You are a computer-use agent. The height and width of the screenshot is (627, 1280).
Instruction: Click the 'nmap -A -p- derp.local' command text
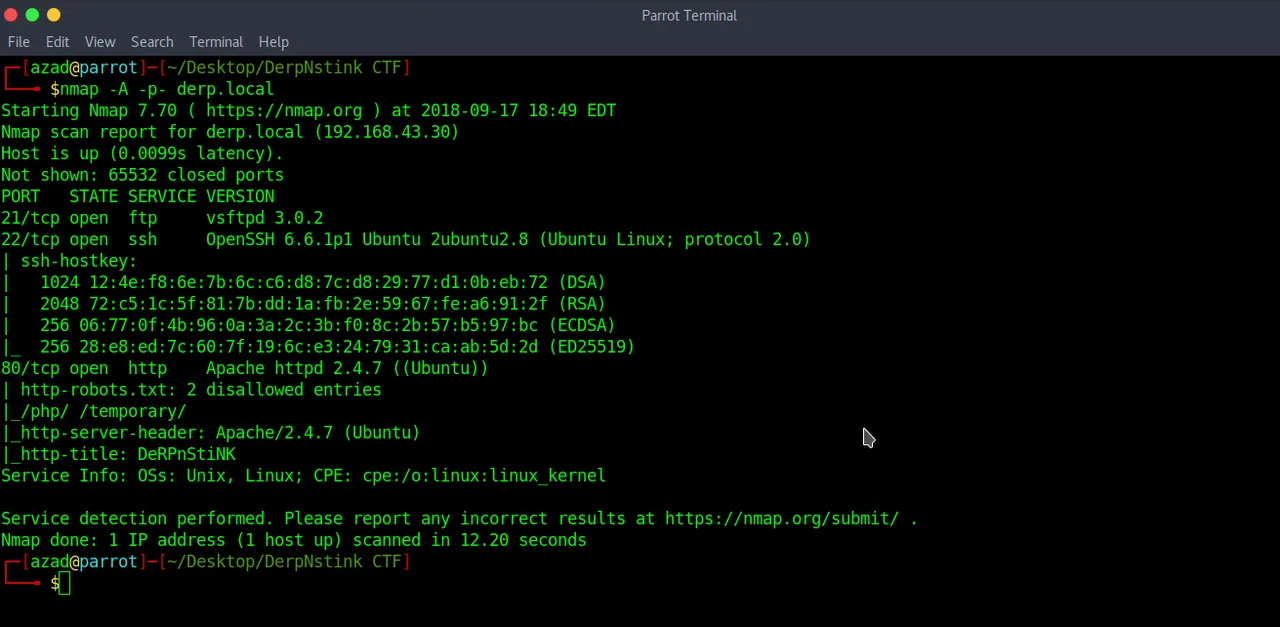point(167,89)
